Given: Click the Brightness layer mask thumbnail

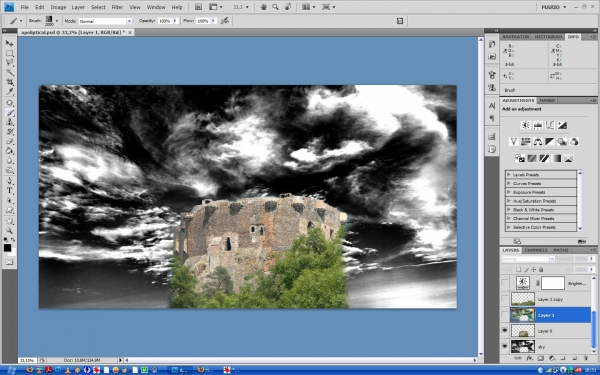Looking at the screenshot, I should point(553,283).
